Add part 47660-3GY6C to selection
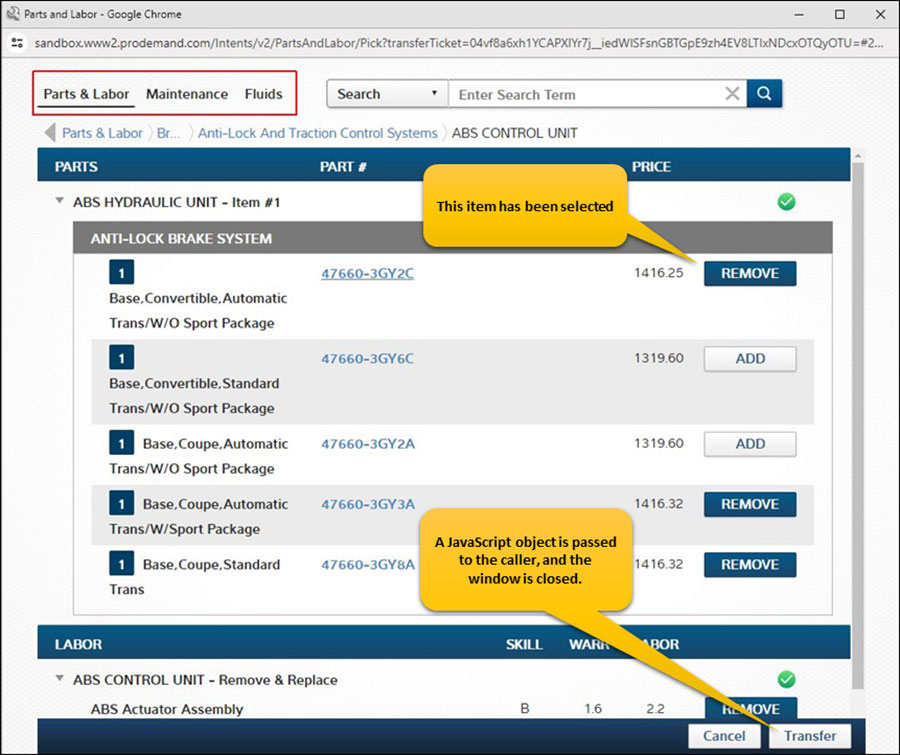The image size is (900, 755). coord(750,359)
